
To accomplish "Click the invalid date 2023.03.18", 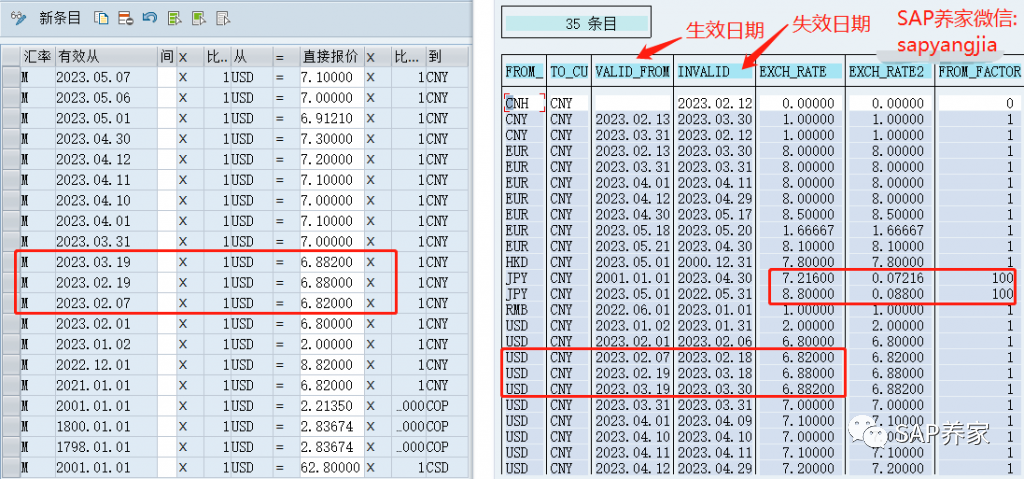I will tap(714, 373).
